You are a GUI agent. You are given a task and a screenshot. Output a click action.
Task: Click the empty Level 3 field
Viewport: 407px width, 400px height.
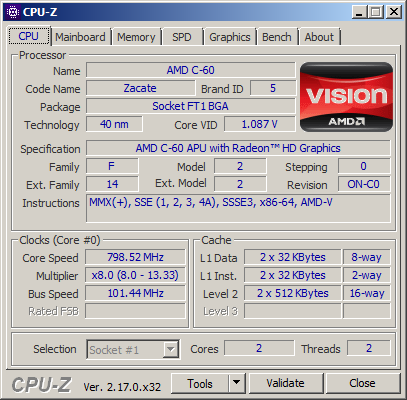pos(293,311)
